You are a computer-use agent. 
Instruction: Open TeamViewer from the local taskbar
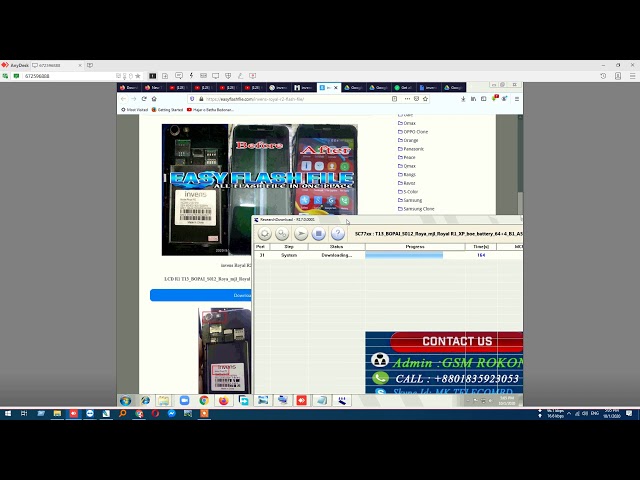[x=90, y=414]
